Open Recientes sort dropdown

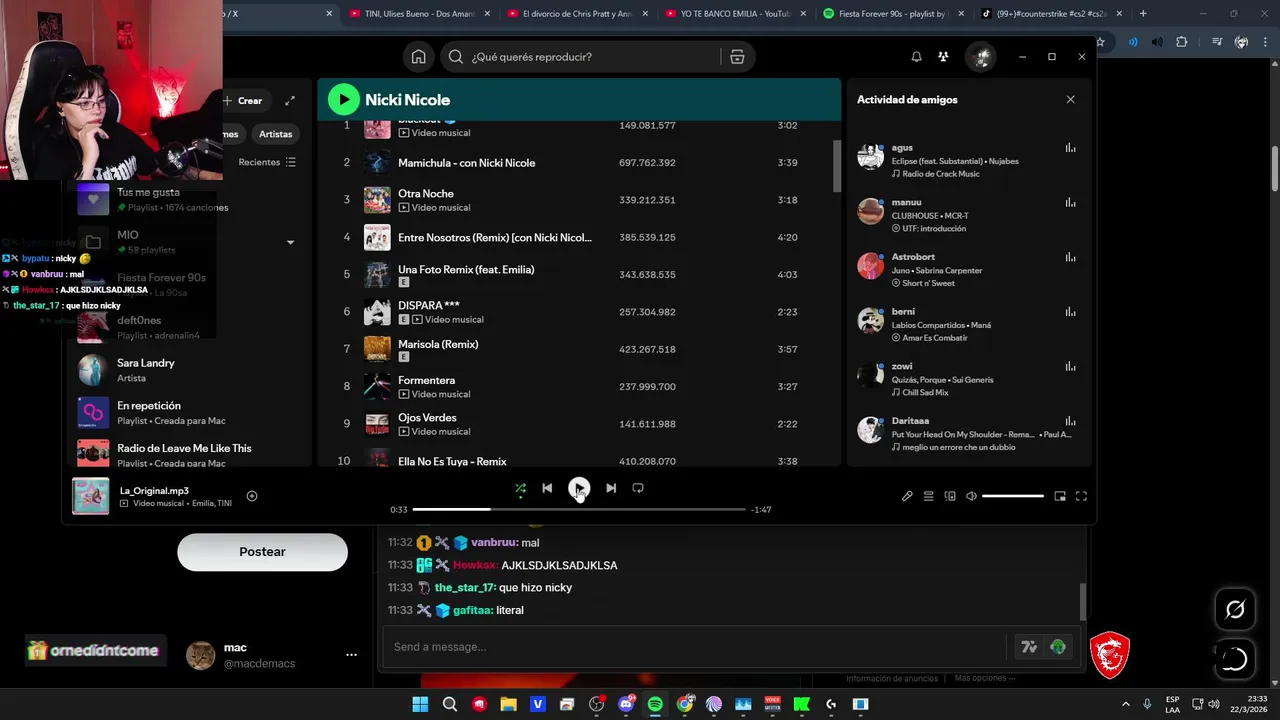pyautogui.click(x=267, y=162)
